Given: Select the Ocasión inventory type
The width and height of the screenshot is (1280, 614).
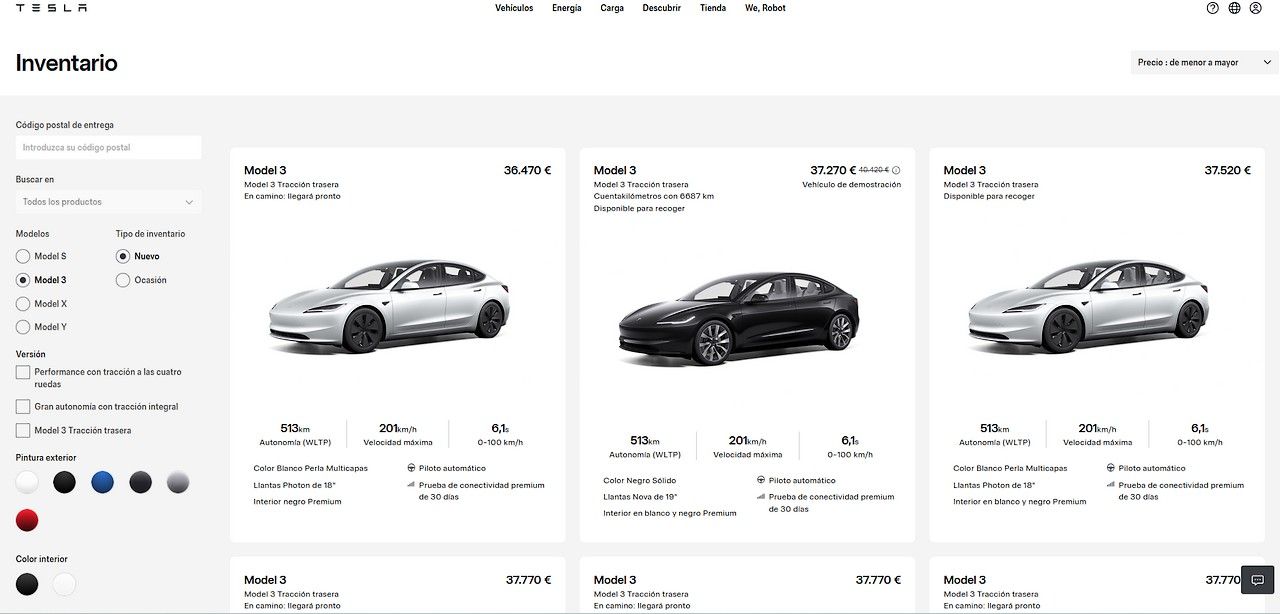Looking at the screenshot, I should tap(123, 280).
